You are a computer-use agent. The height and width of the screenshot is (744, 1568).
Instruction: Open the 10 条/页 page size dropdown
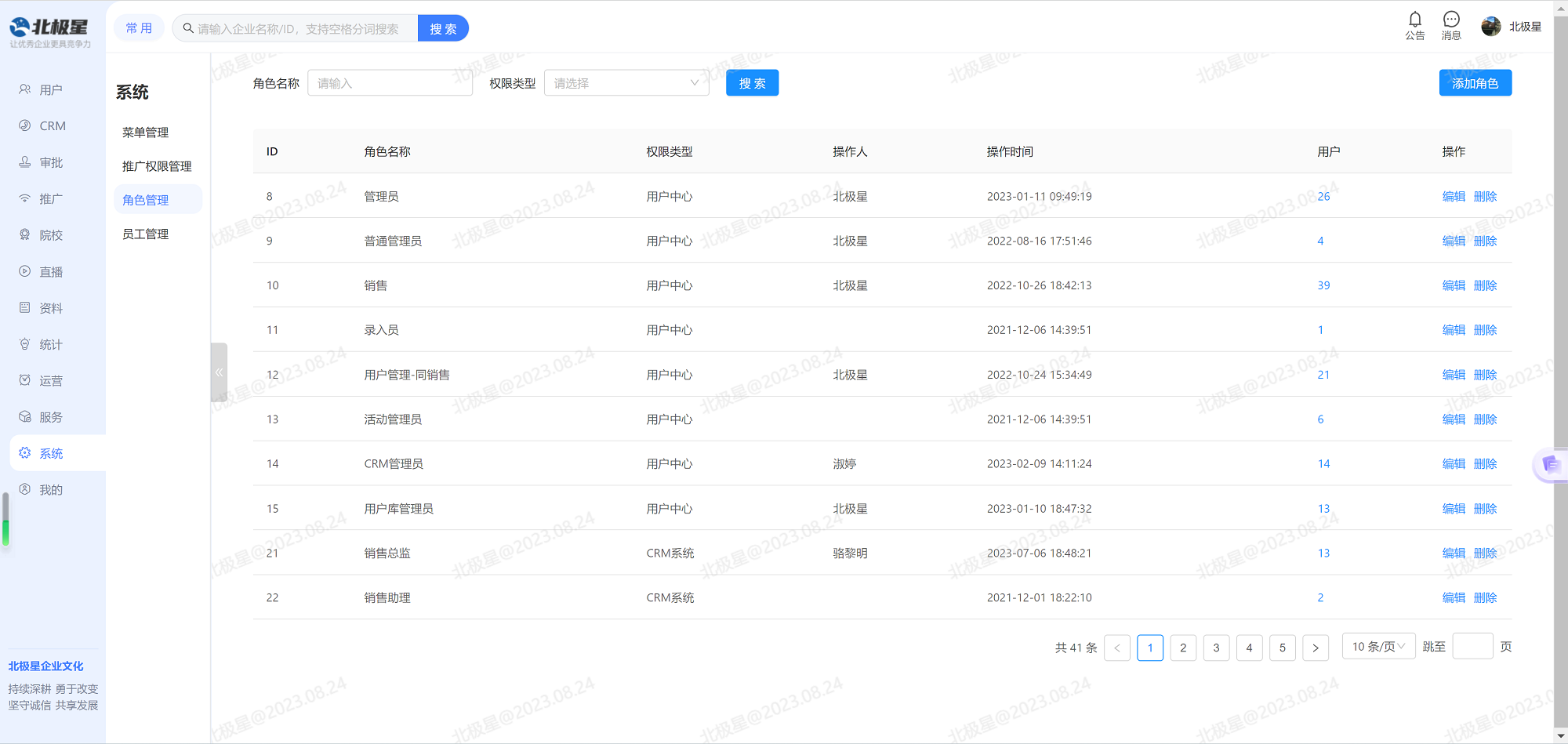click(1378, 647)
